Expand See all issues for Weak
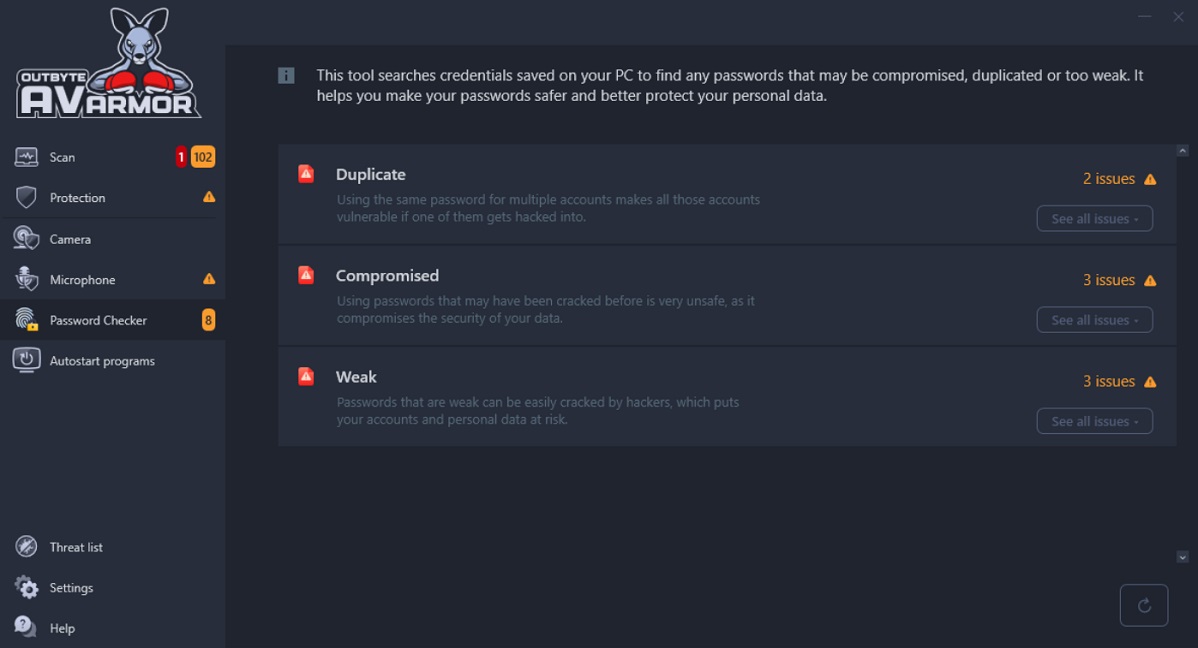1198x648 pixels. click(x=1094, y=421)
